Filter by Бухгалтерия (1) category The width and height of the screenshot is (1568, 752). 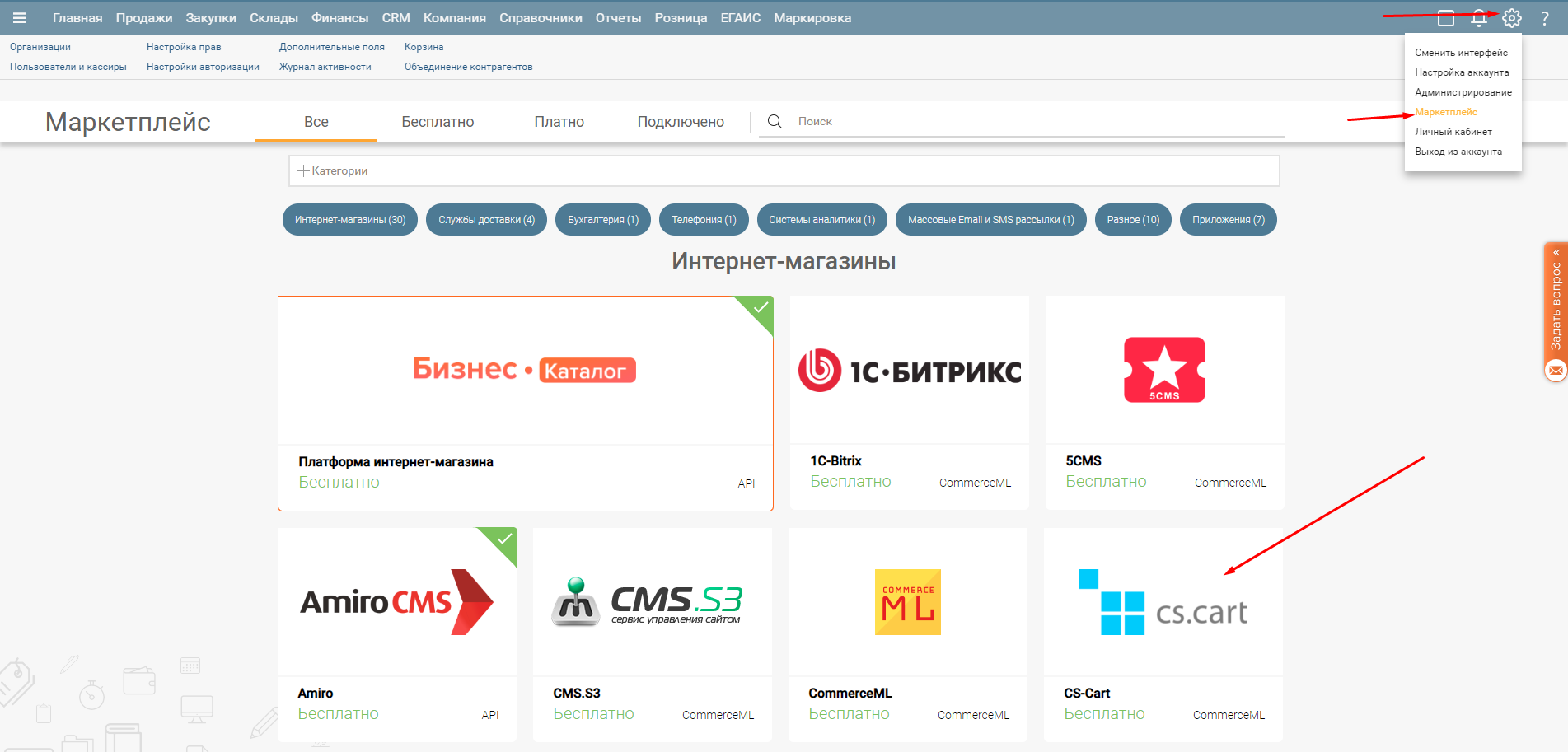coord(603,220)
